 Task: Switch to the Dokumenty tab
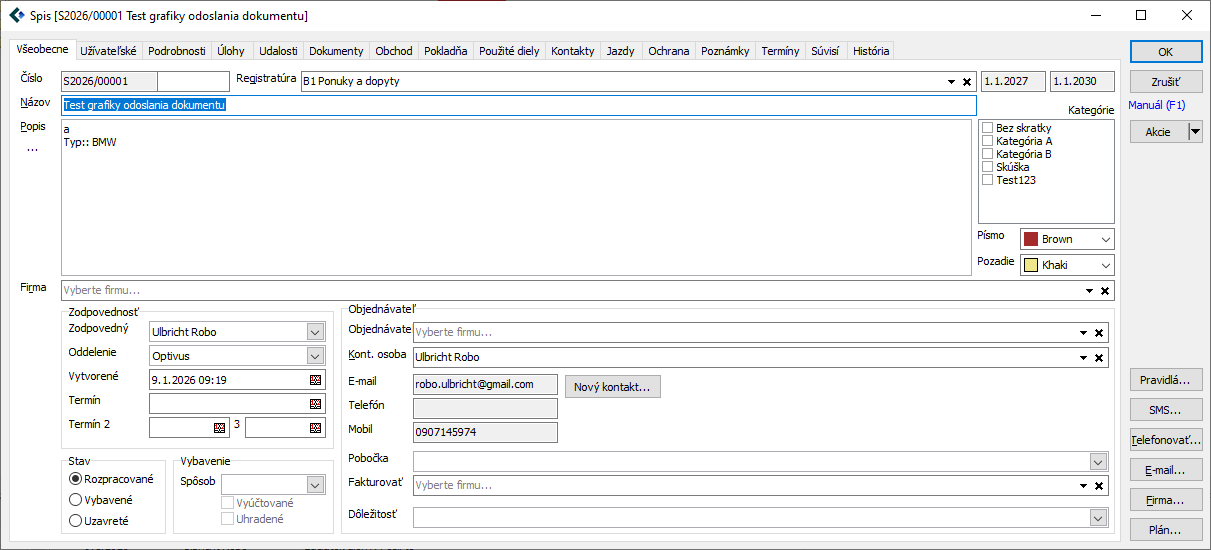[x=336, y=51]
